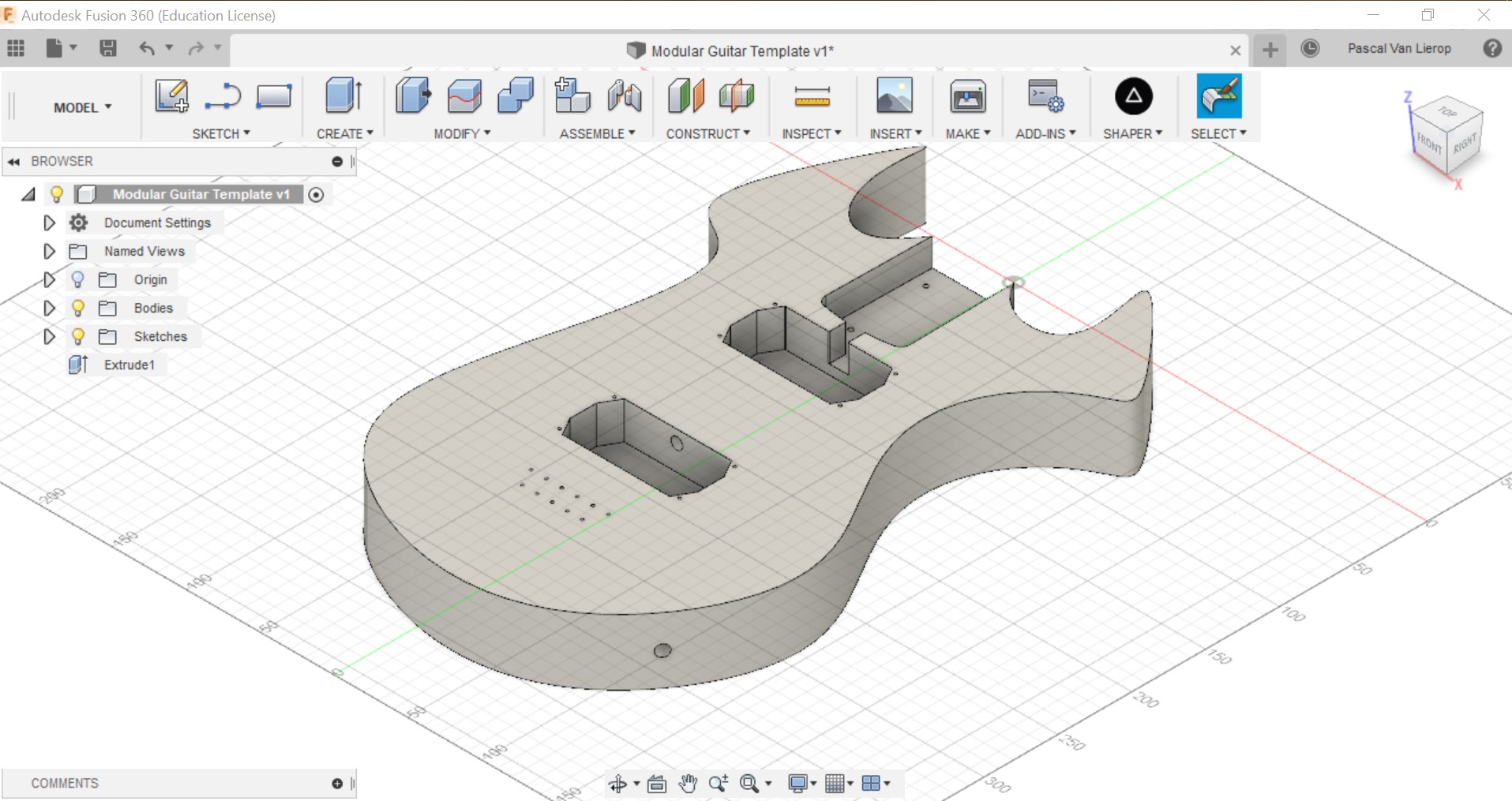Choose the Press Pull tool

413,96
